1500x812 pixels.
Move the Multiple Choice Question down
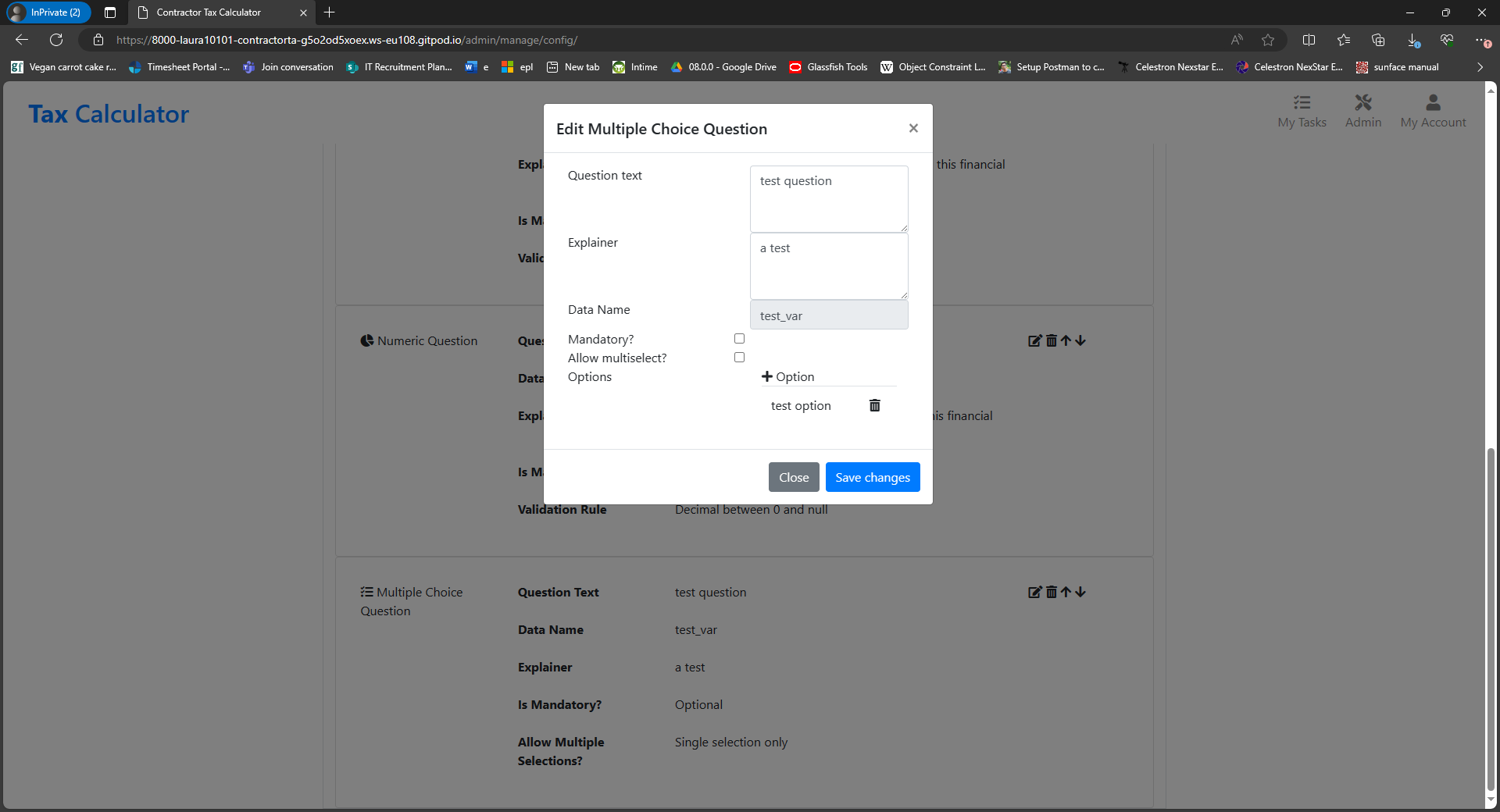(x=1080, y=592)
